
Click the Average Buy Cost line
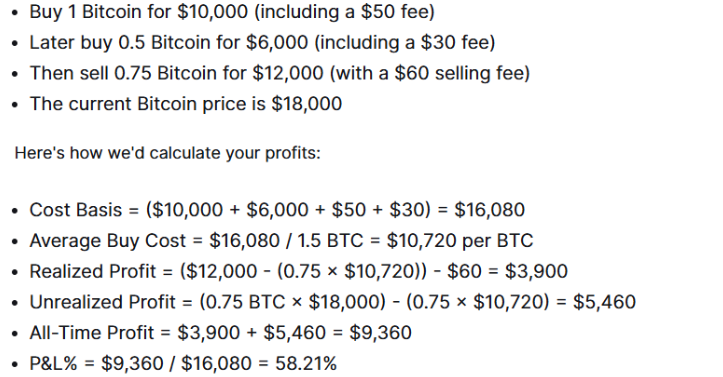tap(281, 241)
